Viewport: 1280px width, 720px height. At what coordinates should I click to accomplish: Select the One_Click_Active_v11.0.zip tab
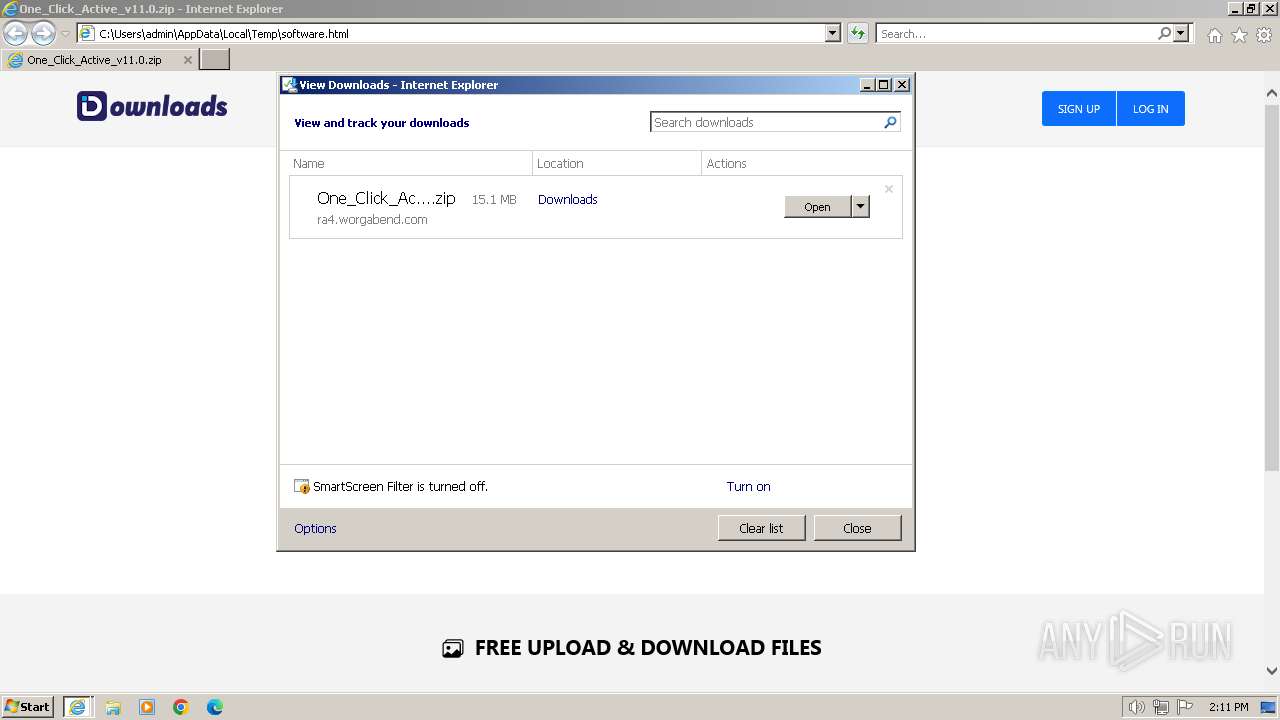tap(99, 60)
